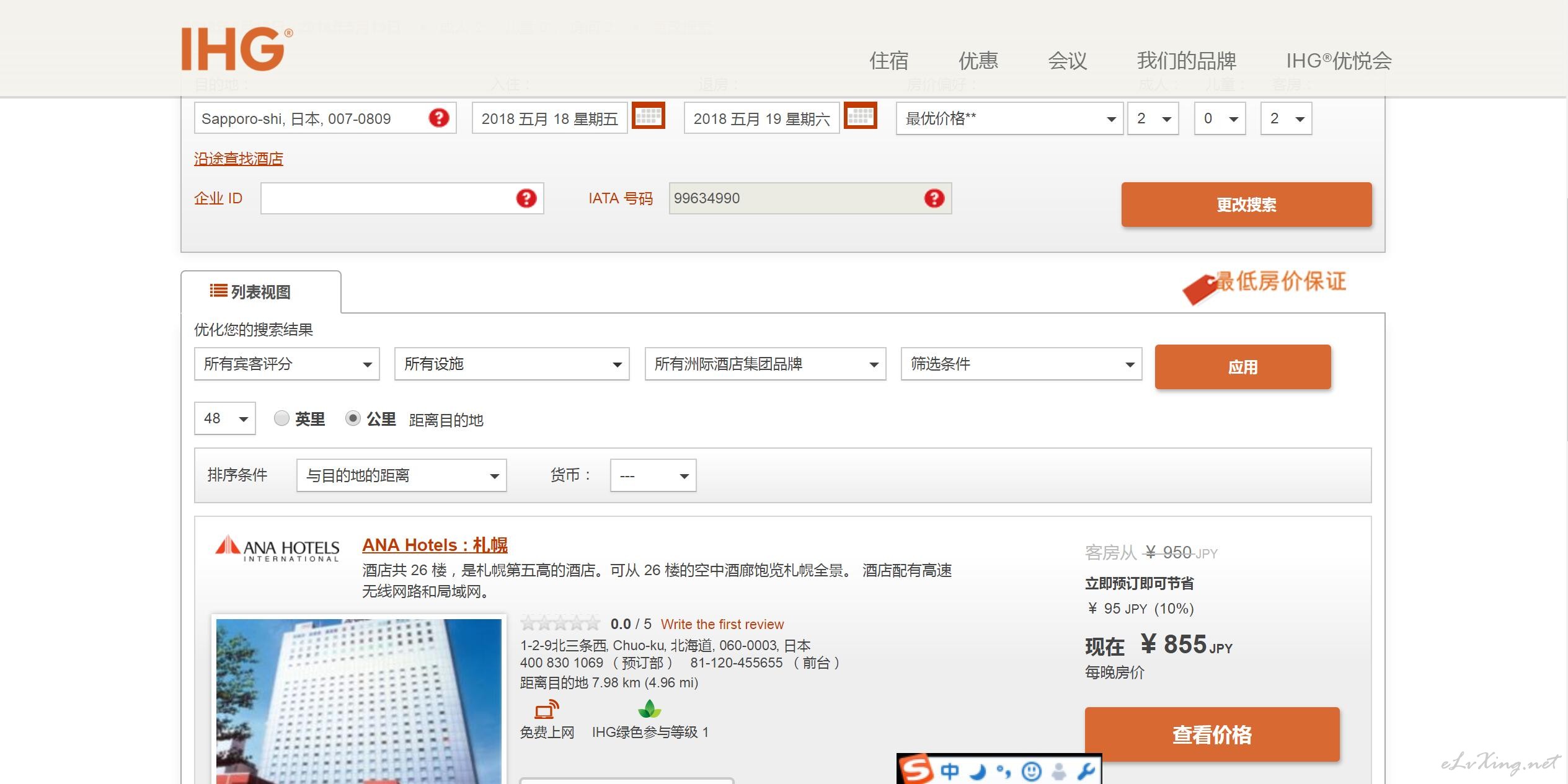
Task: Click the Sapporo-shi destination input field
Action: [x=326, y=118]
